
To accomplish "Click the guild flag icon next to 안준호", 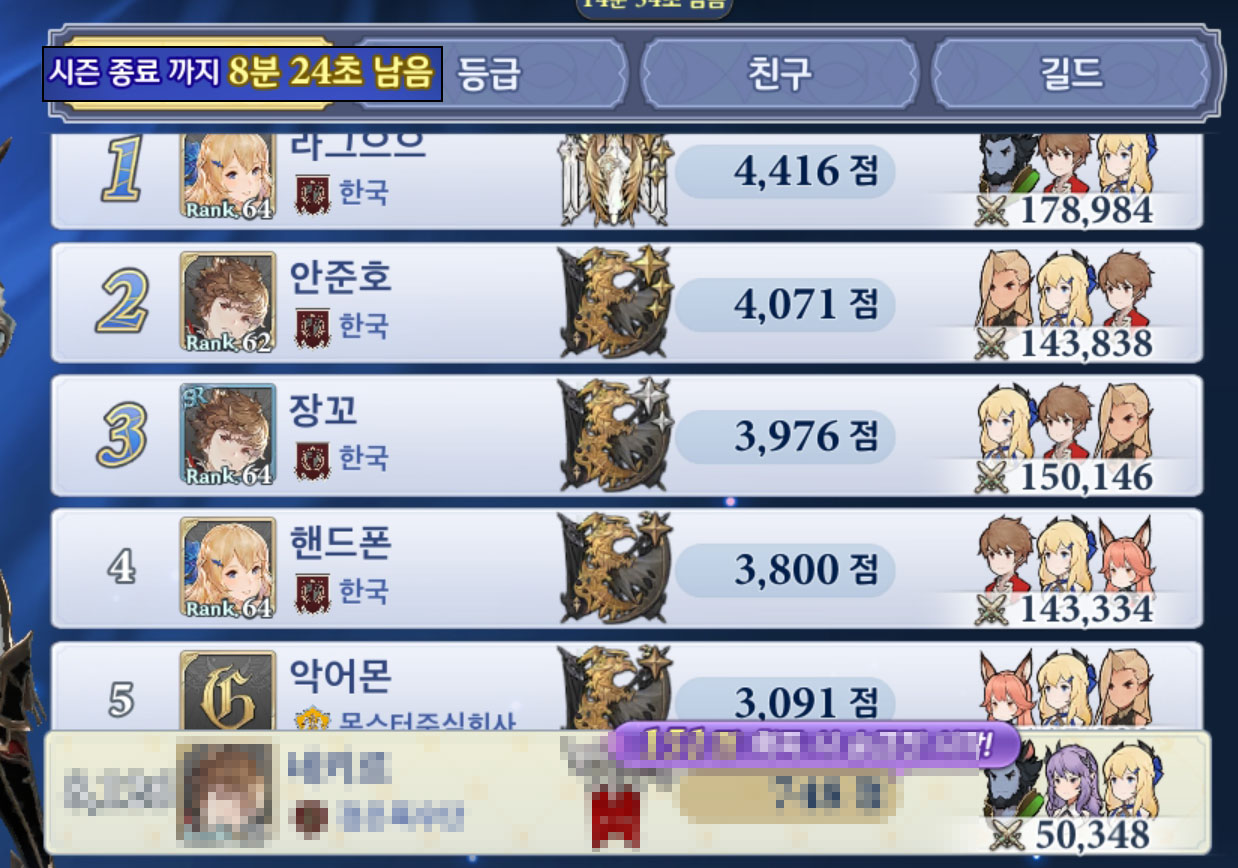I will pos(312,327).
